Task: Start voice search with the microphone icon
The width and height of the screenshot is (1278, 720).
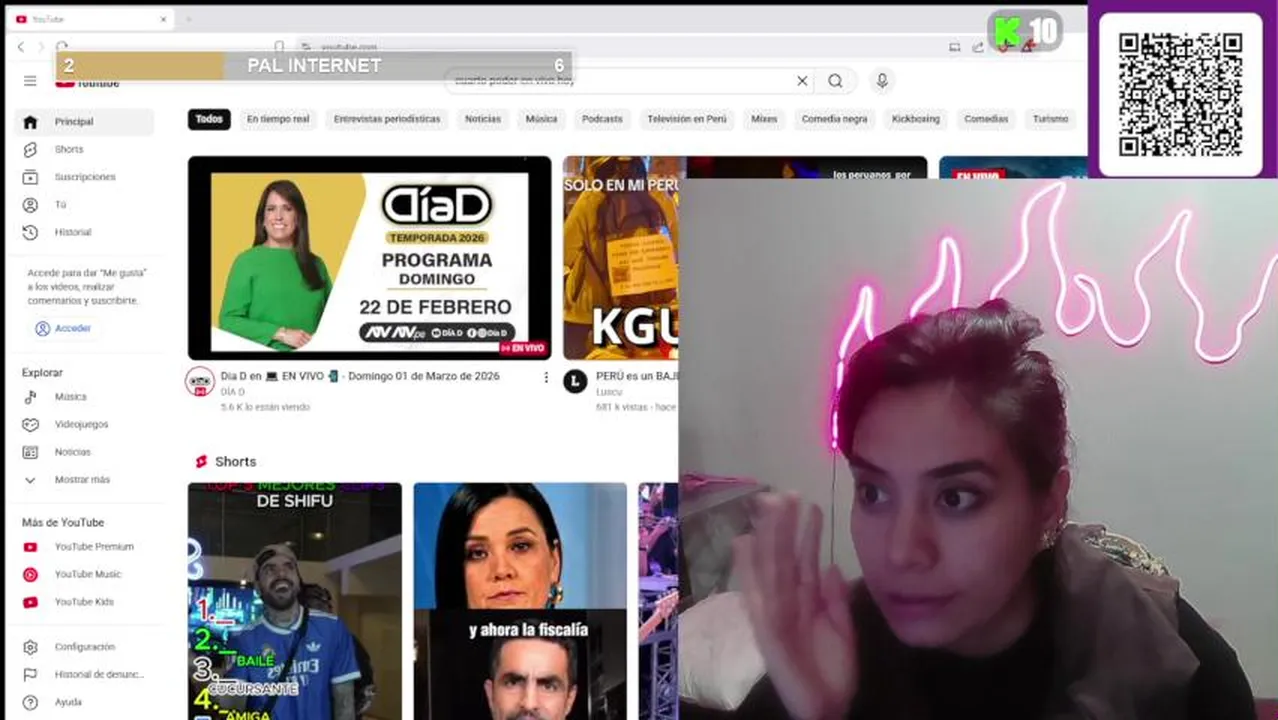Action: 882,81
